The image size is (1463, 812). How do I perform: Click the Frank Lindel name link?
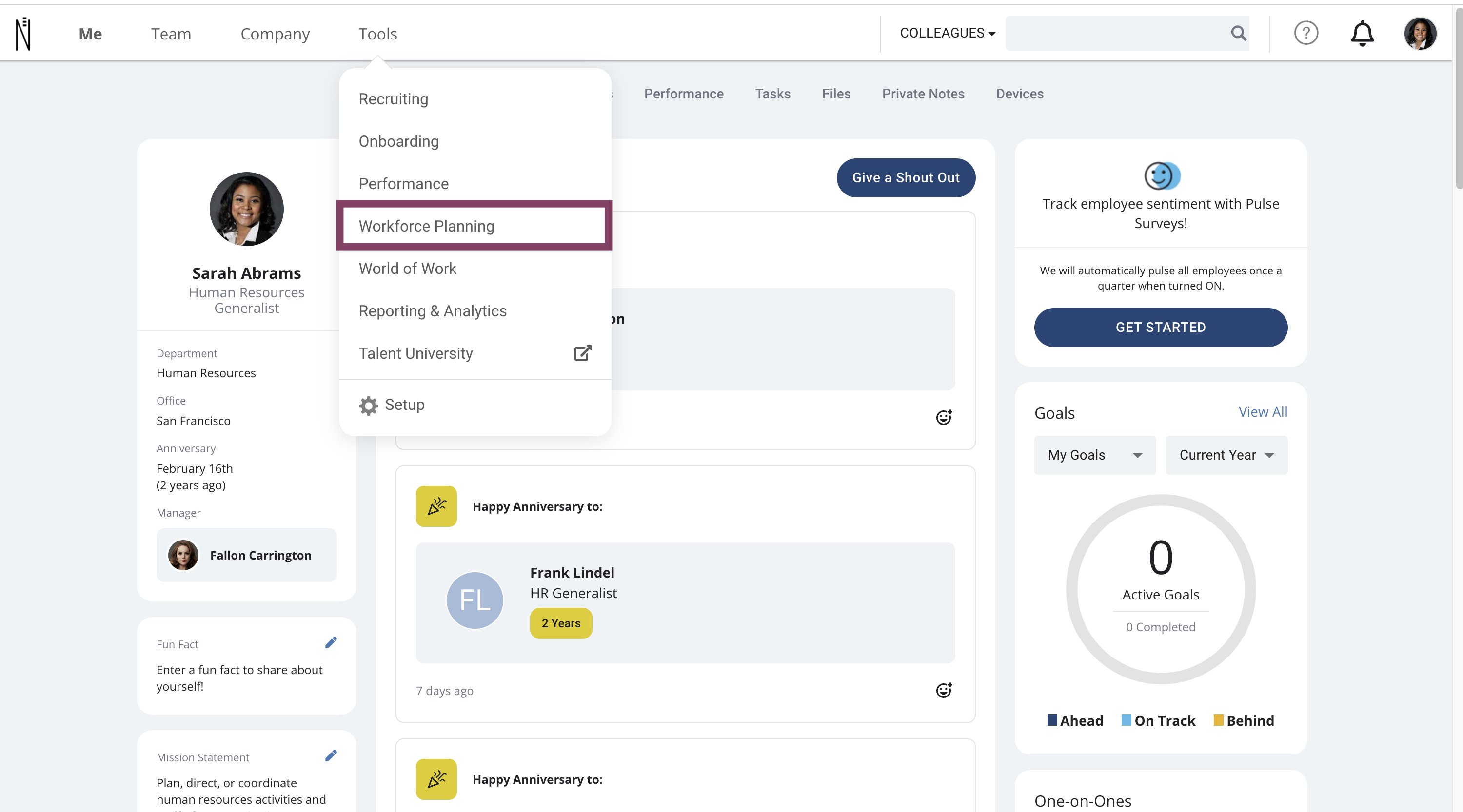tap(572, 573)
